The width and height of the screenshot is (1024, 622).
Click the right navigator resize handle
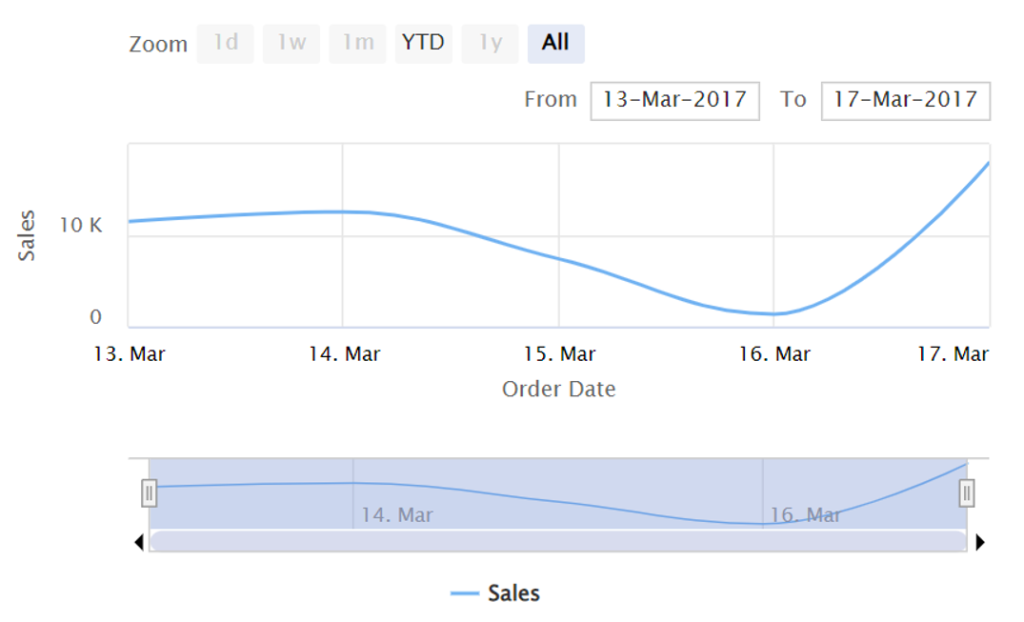(966, 493)
